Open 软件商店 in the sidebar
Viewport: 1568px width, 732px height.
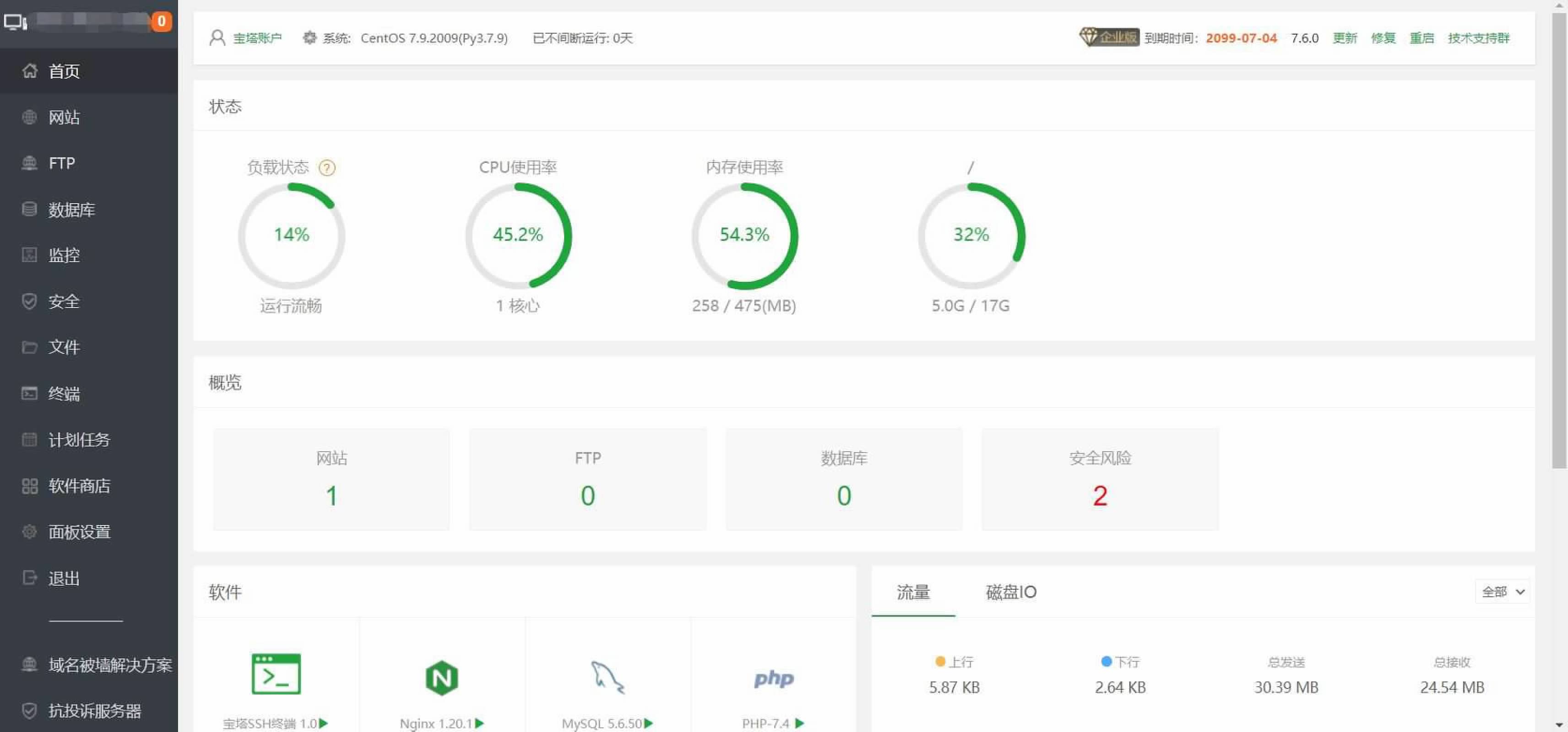(x=79, y=485)
